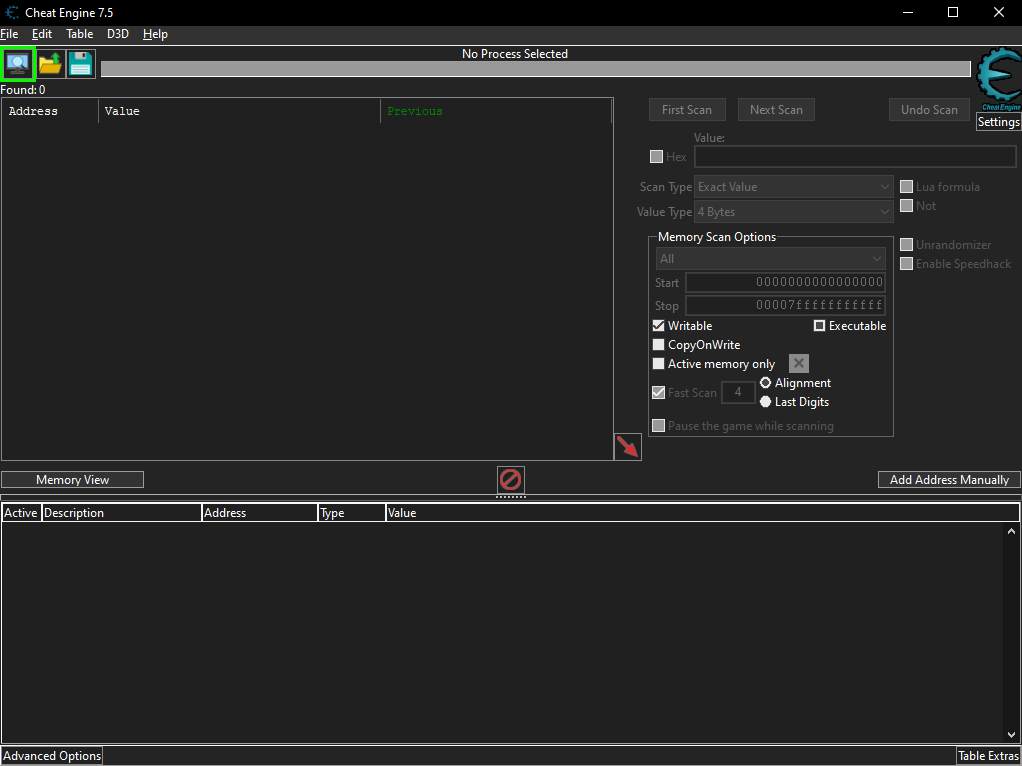Enable the CopyOnWrite checkbox
The width and height of the screenshot is (1022, 766).
[x=659, y=345]
